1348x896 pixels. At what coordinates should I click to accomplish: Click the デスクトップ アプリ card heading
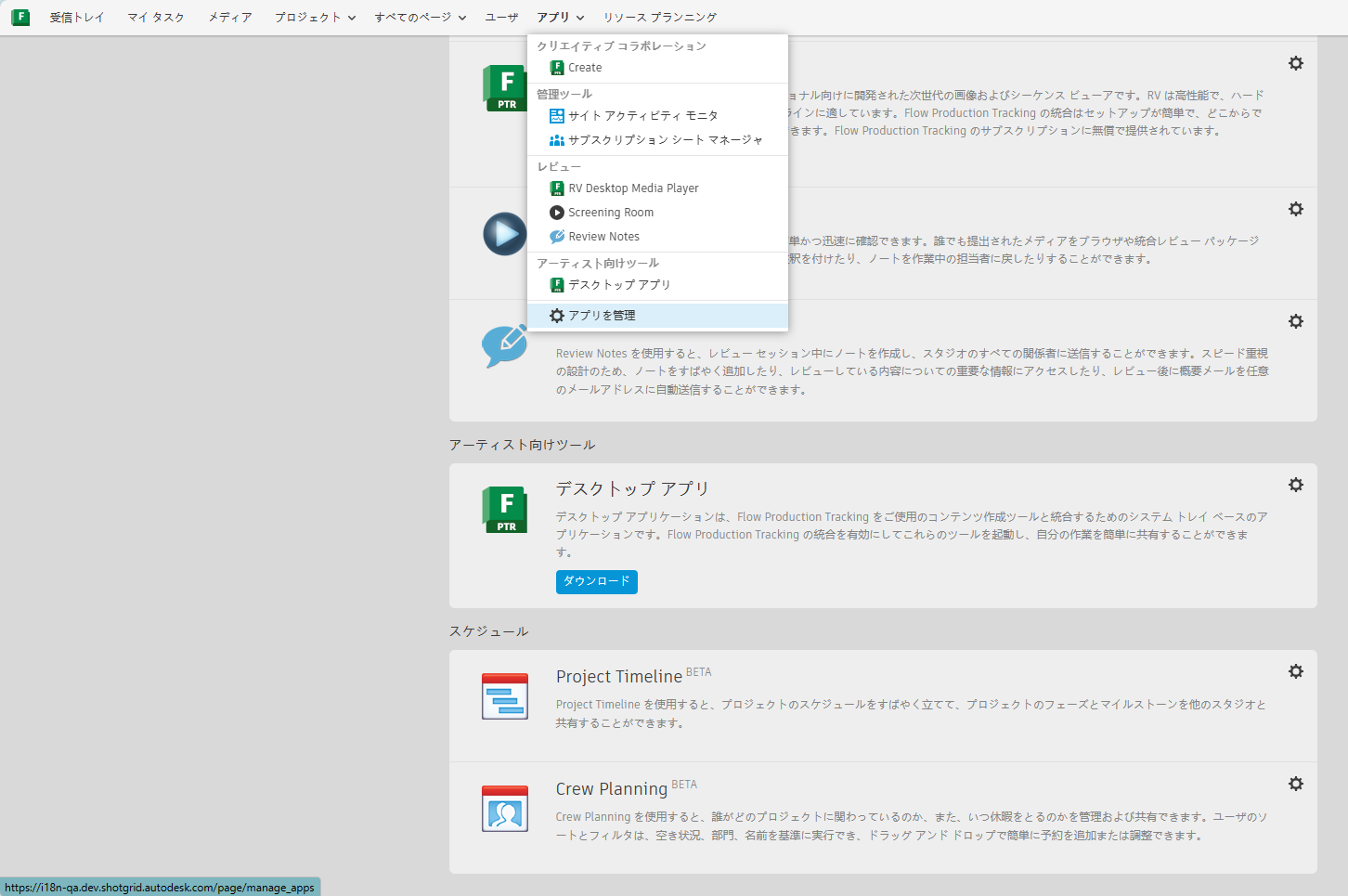tap(632, 488)
